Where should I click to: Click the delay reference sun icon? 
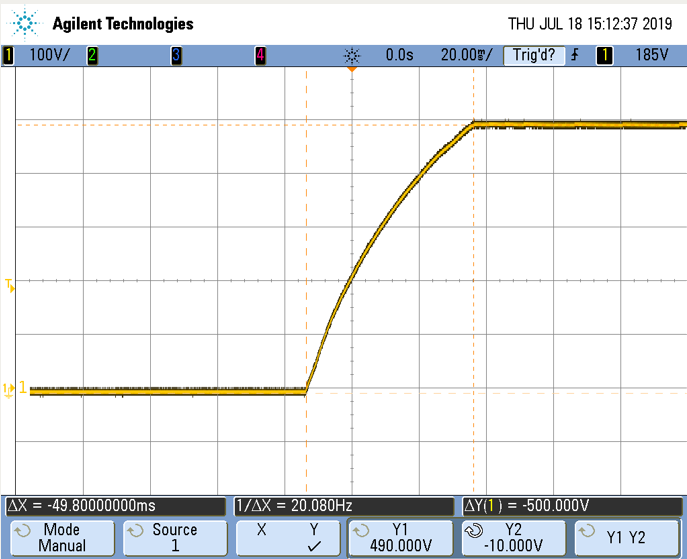pyautogui.click(x=351, y=56)
